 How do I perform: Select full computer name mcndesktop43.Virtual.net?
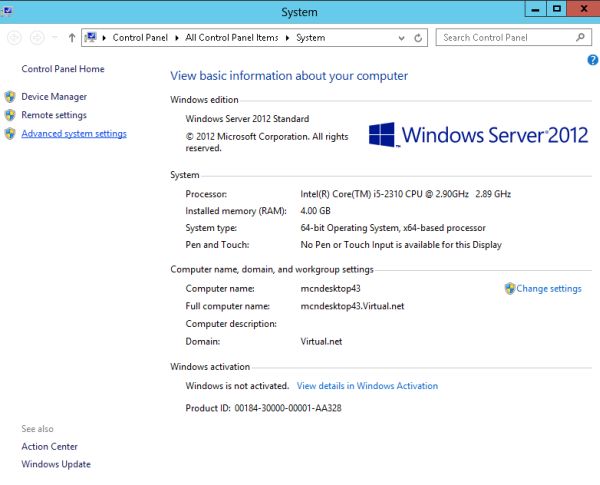point(352,306)
